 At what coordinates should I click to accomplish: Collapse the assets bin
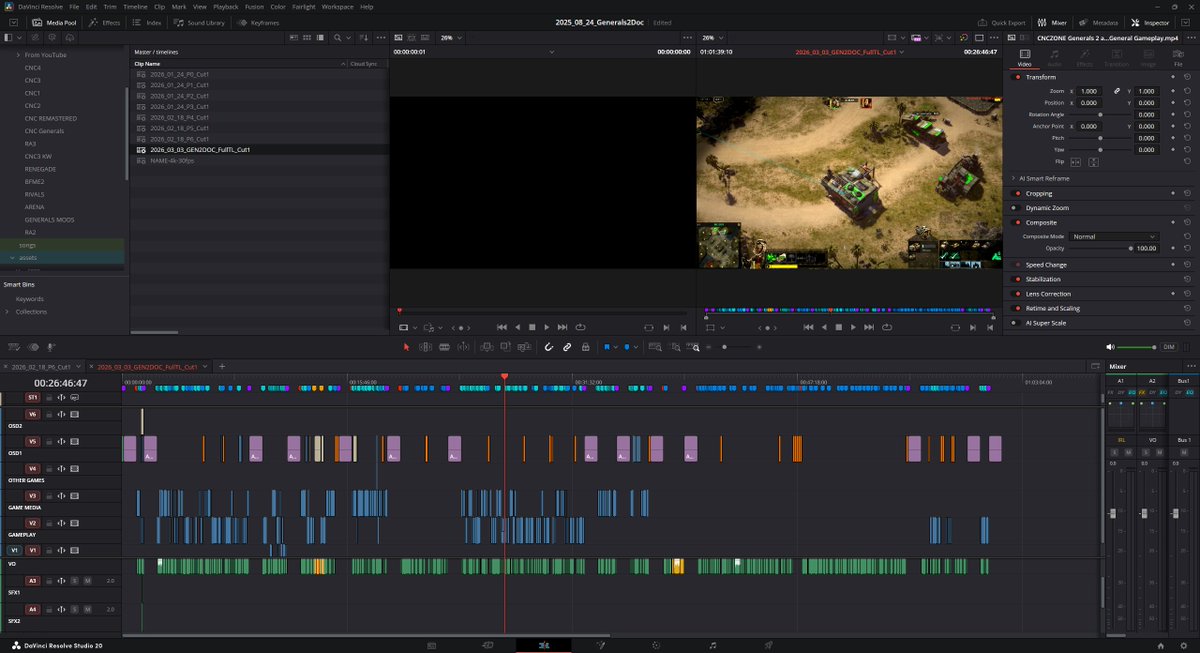point(12,258)
